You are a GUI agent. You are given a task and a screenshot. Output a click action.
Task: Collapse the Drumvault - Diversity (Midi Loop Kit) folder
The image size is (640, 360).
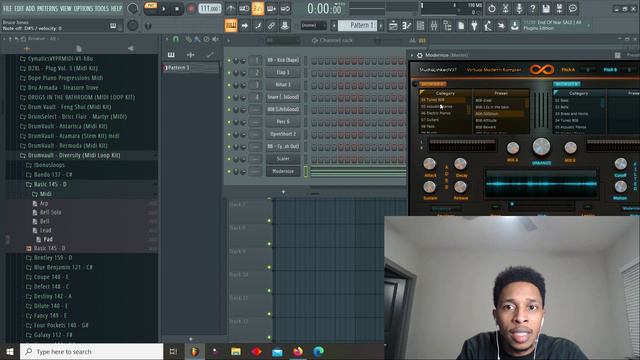click(x=73, y=155)
